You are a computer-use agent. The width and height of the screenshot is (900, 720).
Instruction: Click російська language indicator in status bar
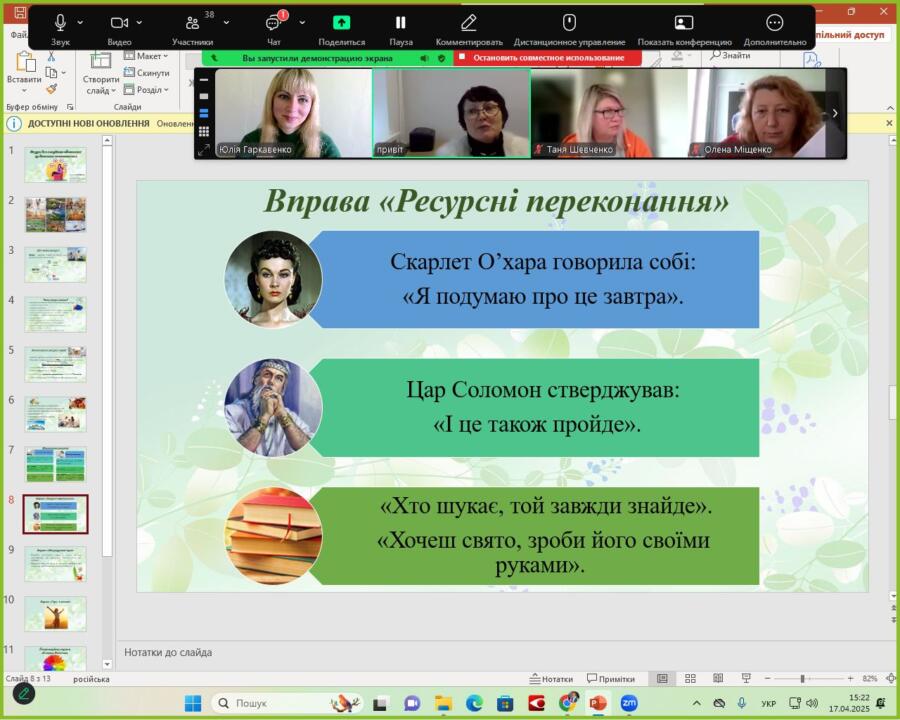pos(91,679)
